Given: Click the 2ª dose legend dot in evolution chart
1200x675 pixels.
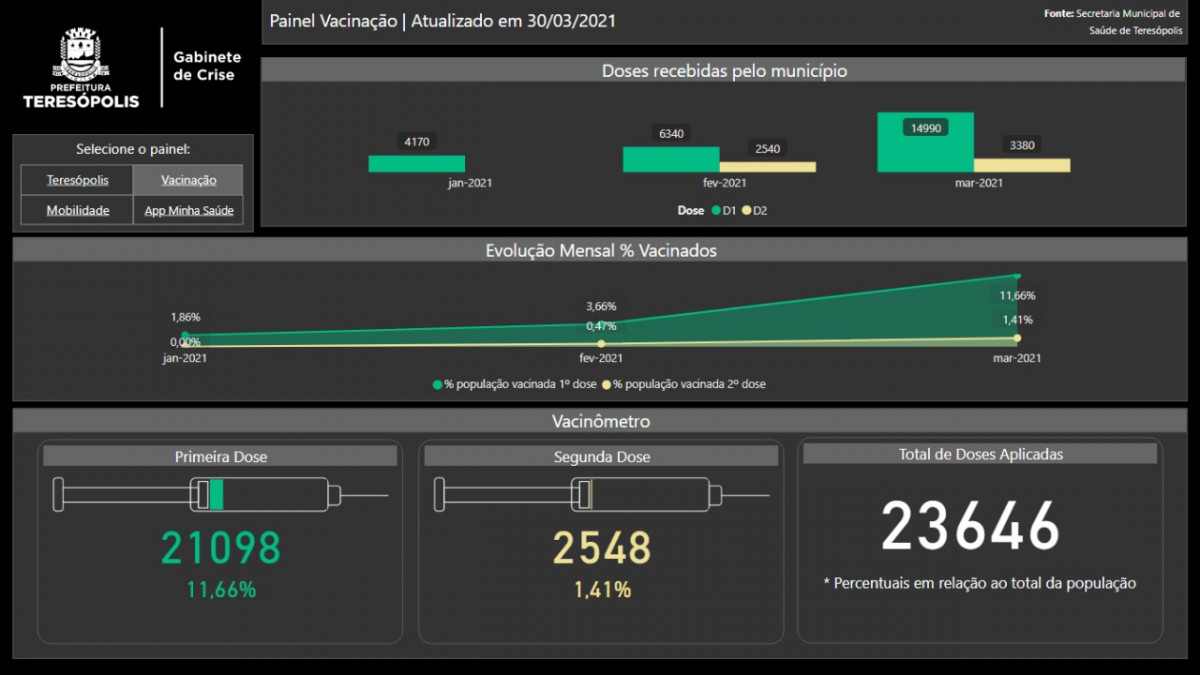Looking at the screenshot, I should pos(605,384).
